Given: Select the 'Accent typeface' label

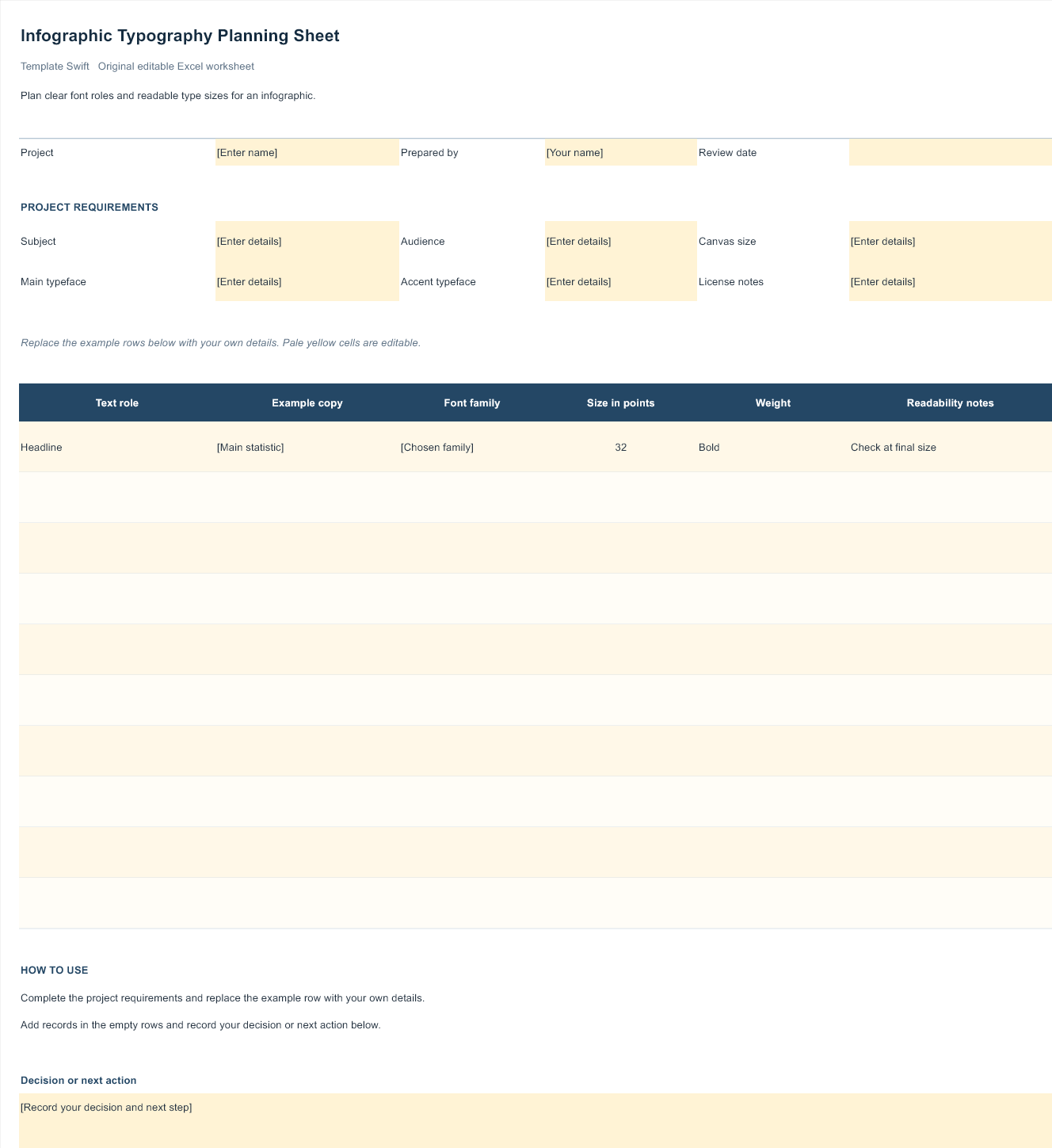Looking at the screenshot, I should [x=438, y=282].
